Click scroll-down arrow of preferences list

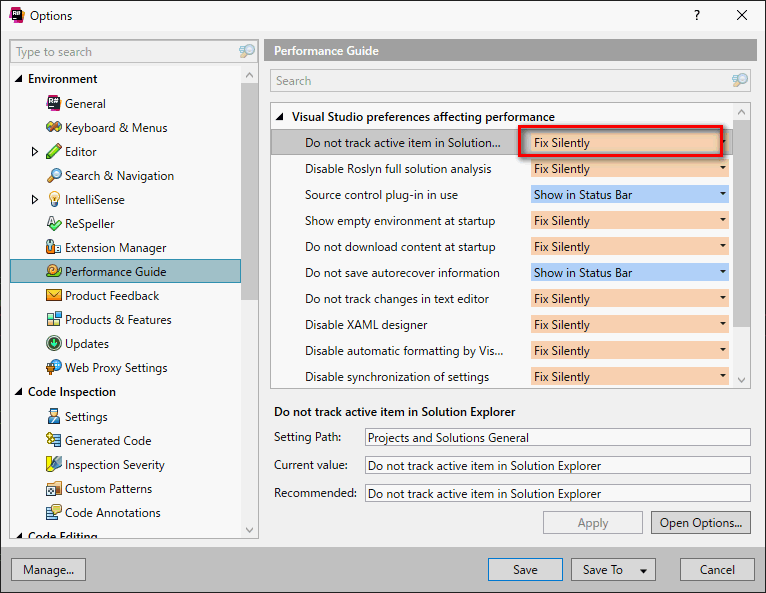click(x=741, y=380)
